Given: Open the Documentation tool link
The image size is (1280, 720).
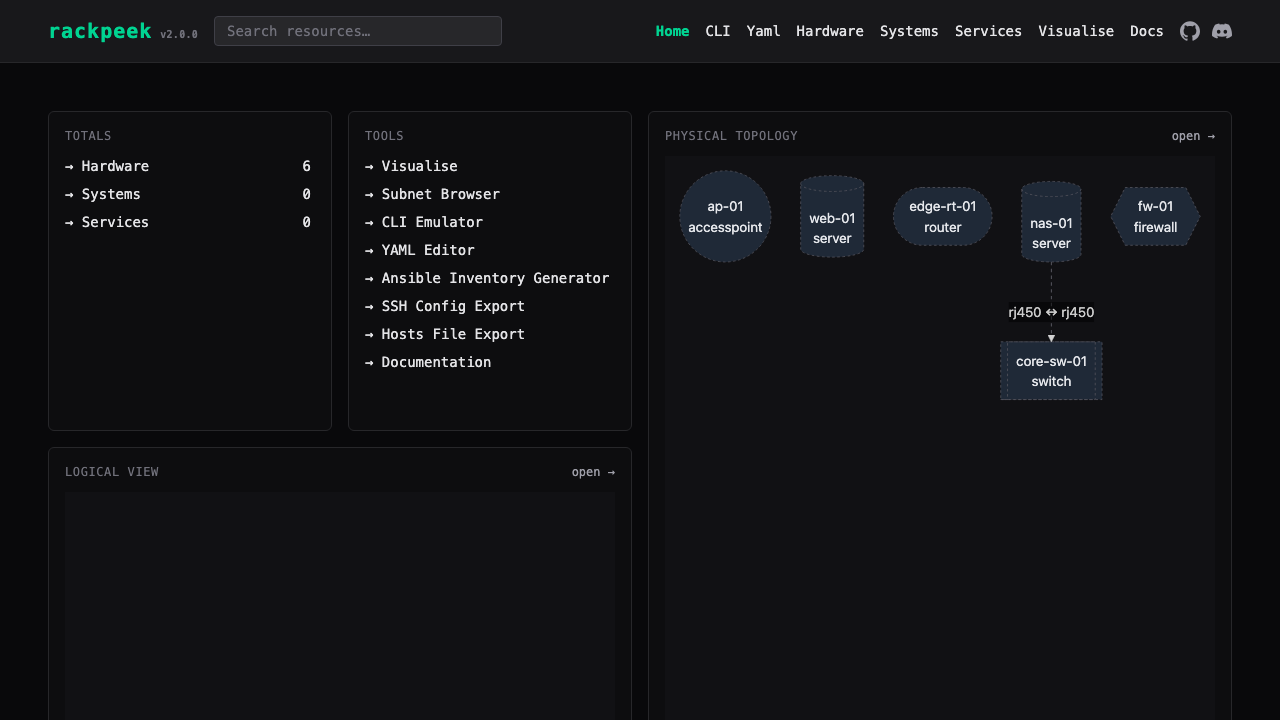Looking at the screenshot, I should pos(428,362).
